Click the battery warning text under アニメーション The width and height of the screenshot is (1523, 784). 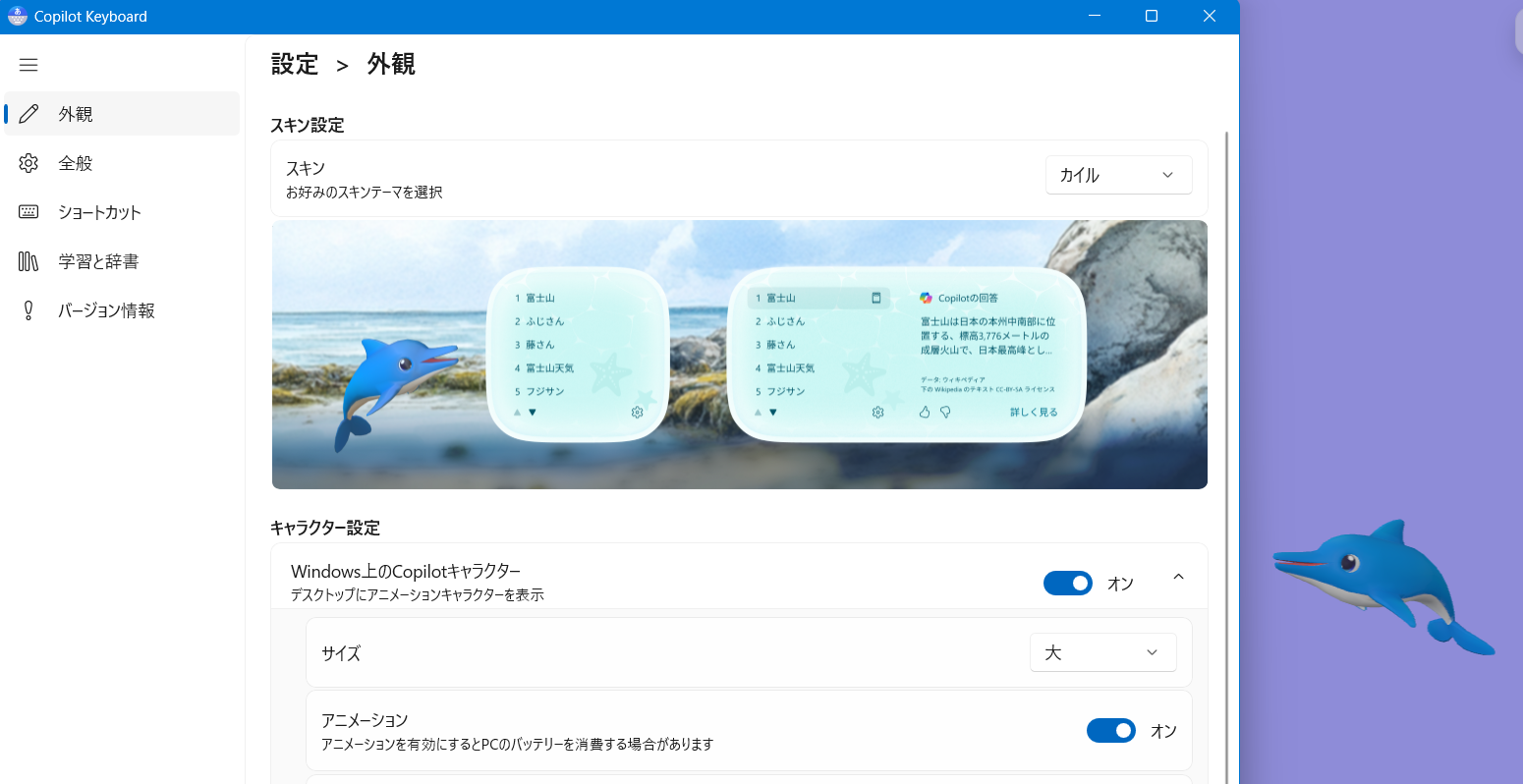(518, 745)
